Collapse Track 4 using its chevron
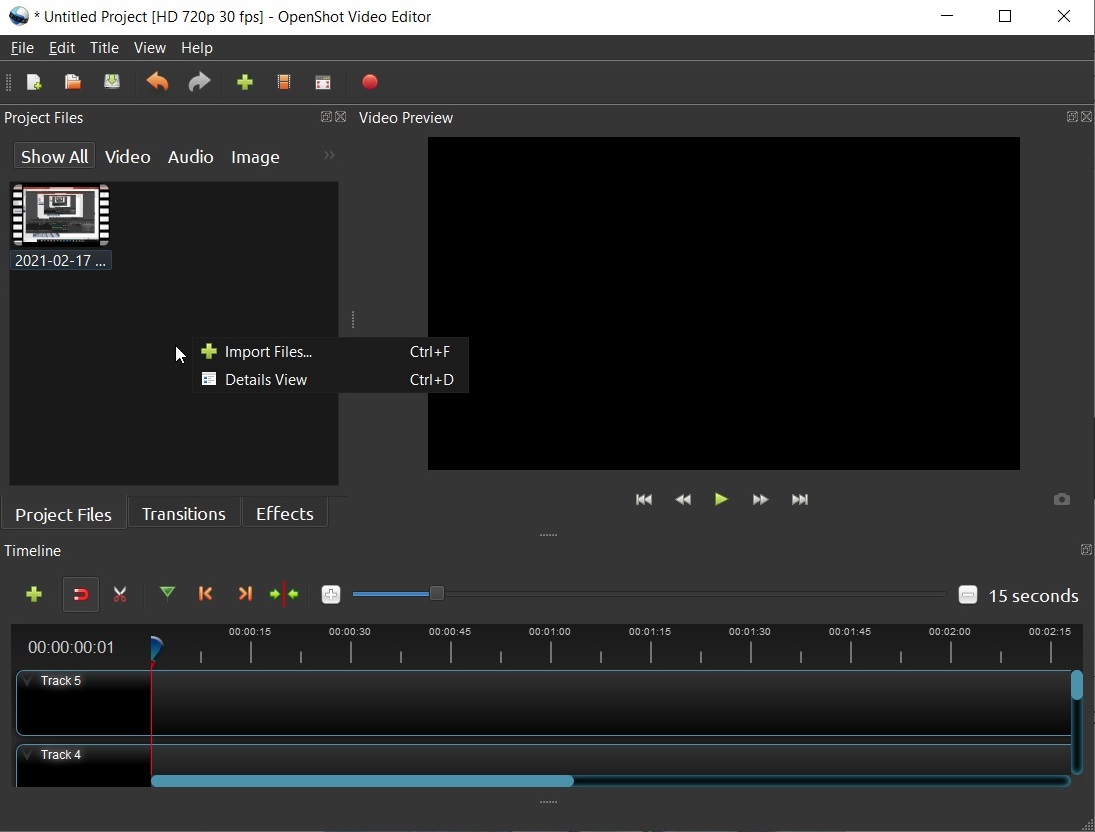1095x832 pixels. point(25,755)
